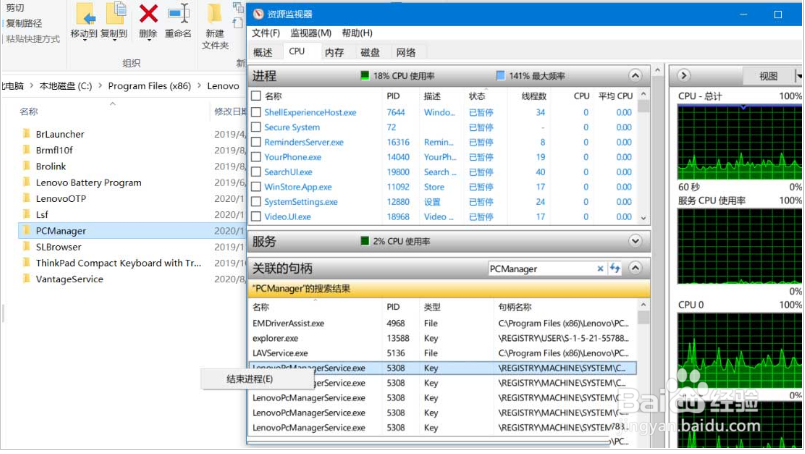
Task: Check the Secure System process box
Action: coord(256,127)
